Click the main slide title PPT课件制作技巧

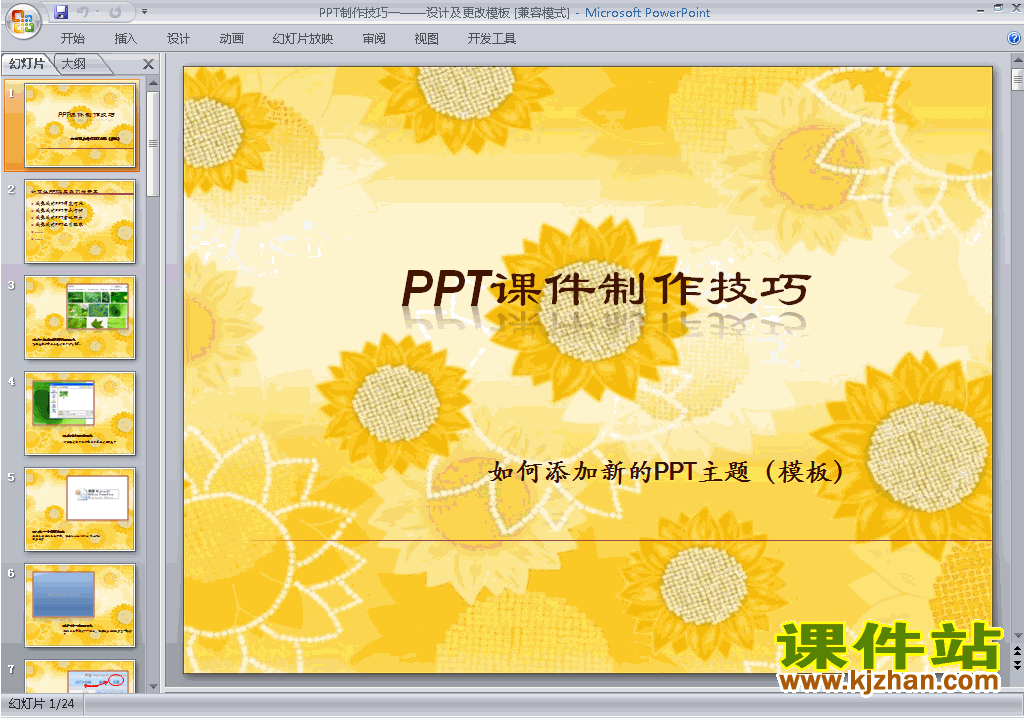[x=606, y=288]
